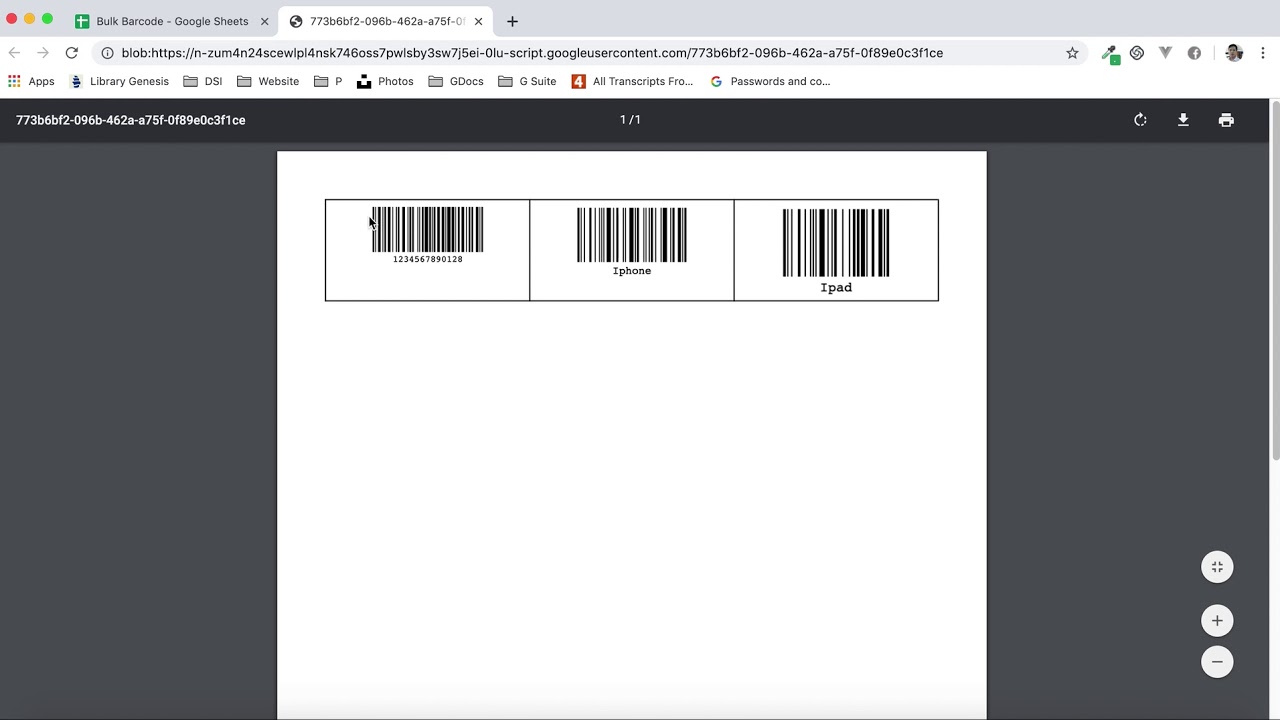The image size is (1280, 720).
Task: Open the Vue devtools extension
Action: [1165, 53]
